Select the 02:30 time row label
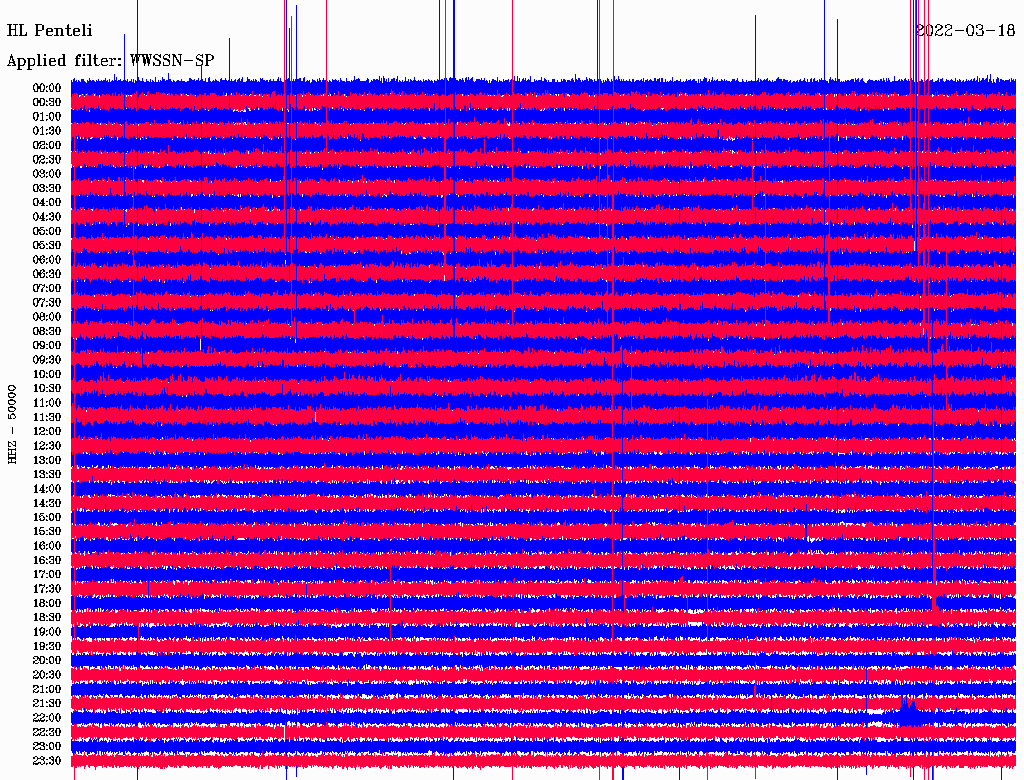This screenshot has width=1024, height=780. click(47, 160)
